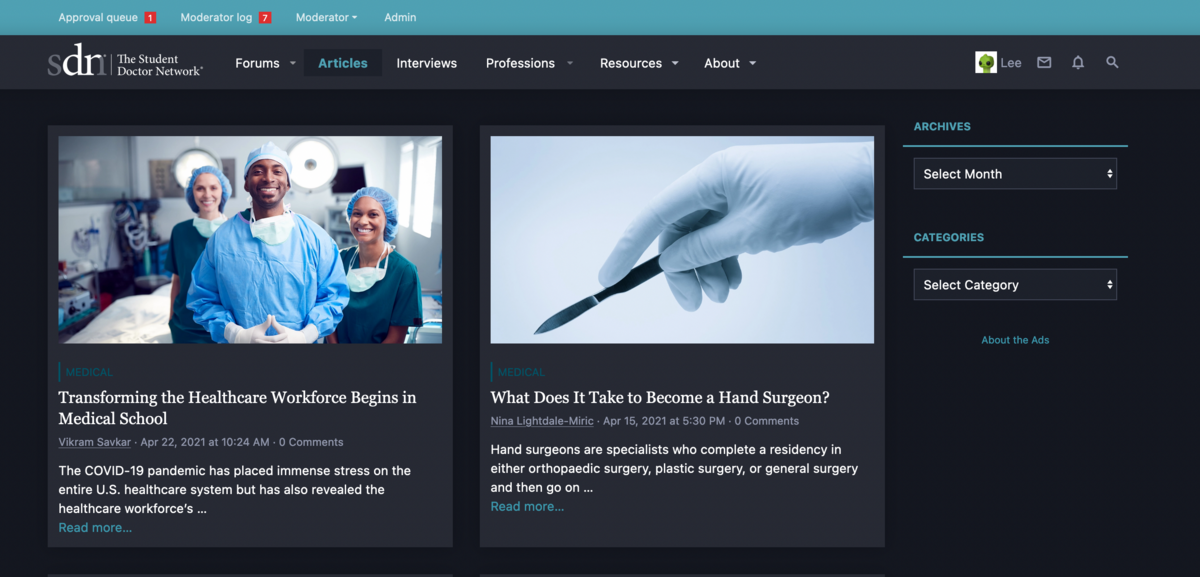The image size is (1200, 577).
Task: Open the inbox envelope icon
Action: 1044,62
